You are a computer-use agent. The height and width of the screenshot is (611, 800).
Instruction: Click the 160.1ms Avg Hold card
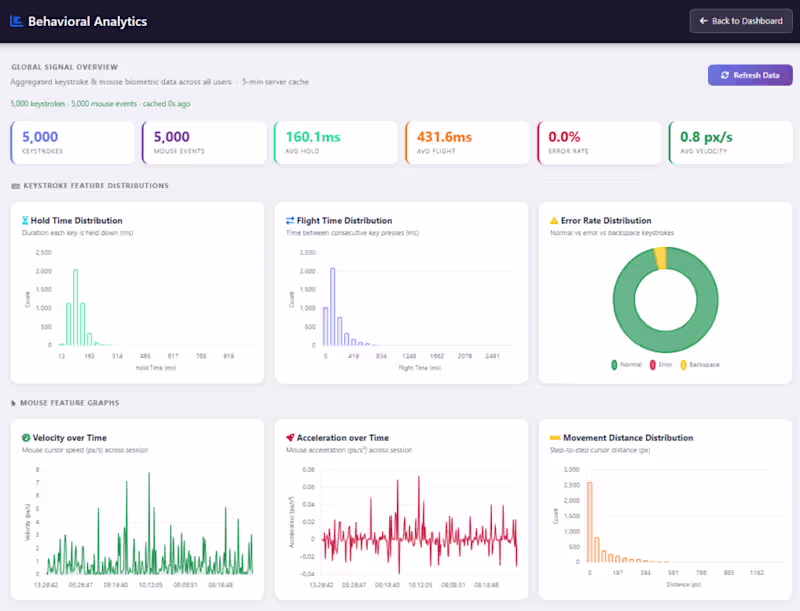pyautogui.click(x=336, y=143)
